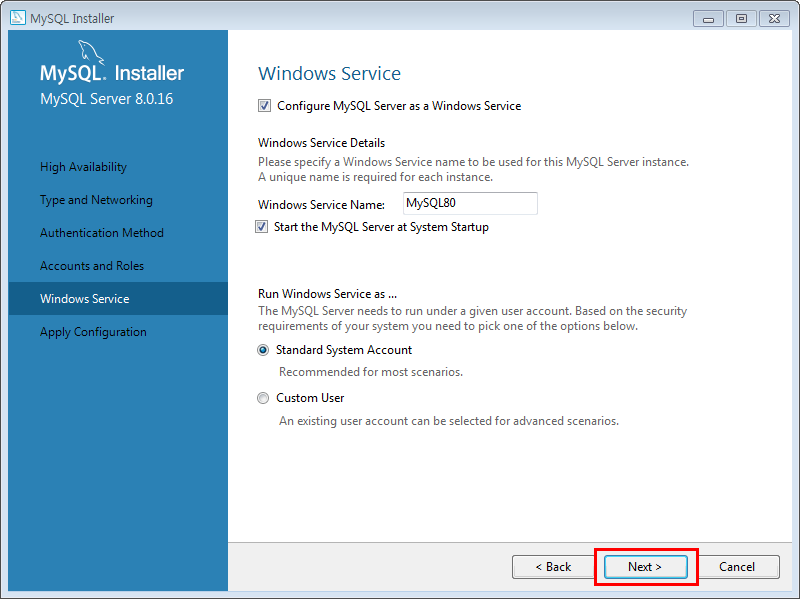Click the MySQL dolphin logo in sidebar

[91, 53]
